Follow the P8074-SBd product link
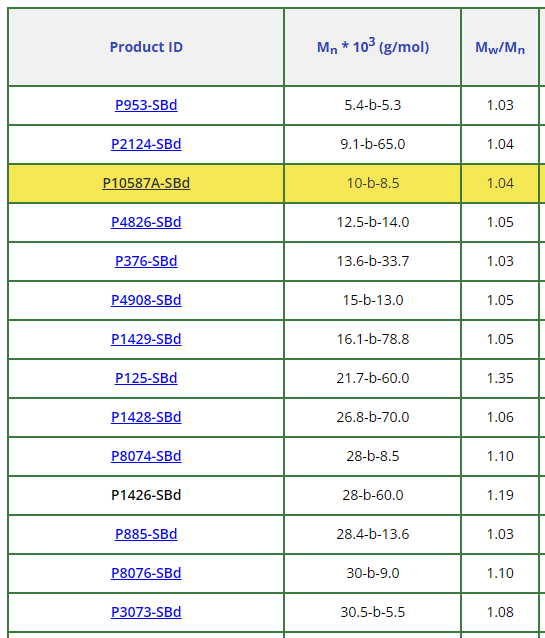The height and width of the screenshot is (638, 545). pos(146,456)
